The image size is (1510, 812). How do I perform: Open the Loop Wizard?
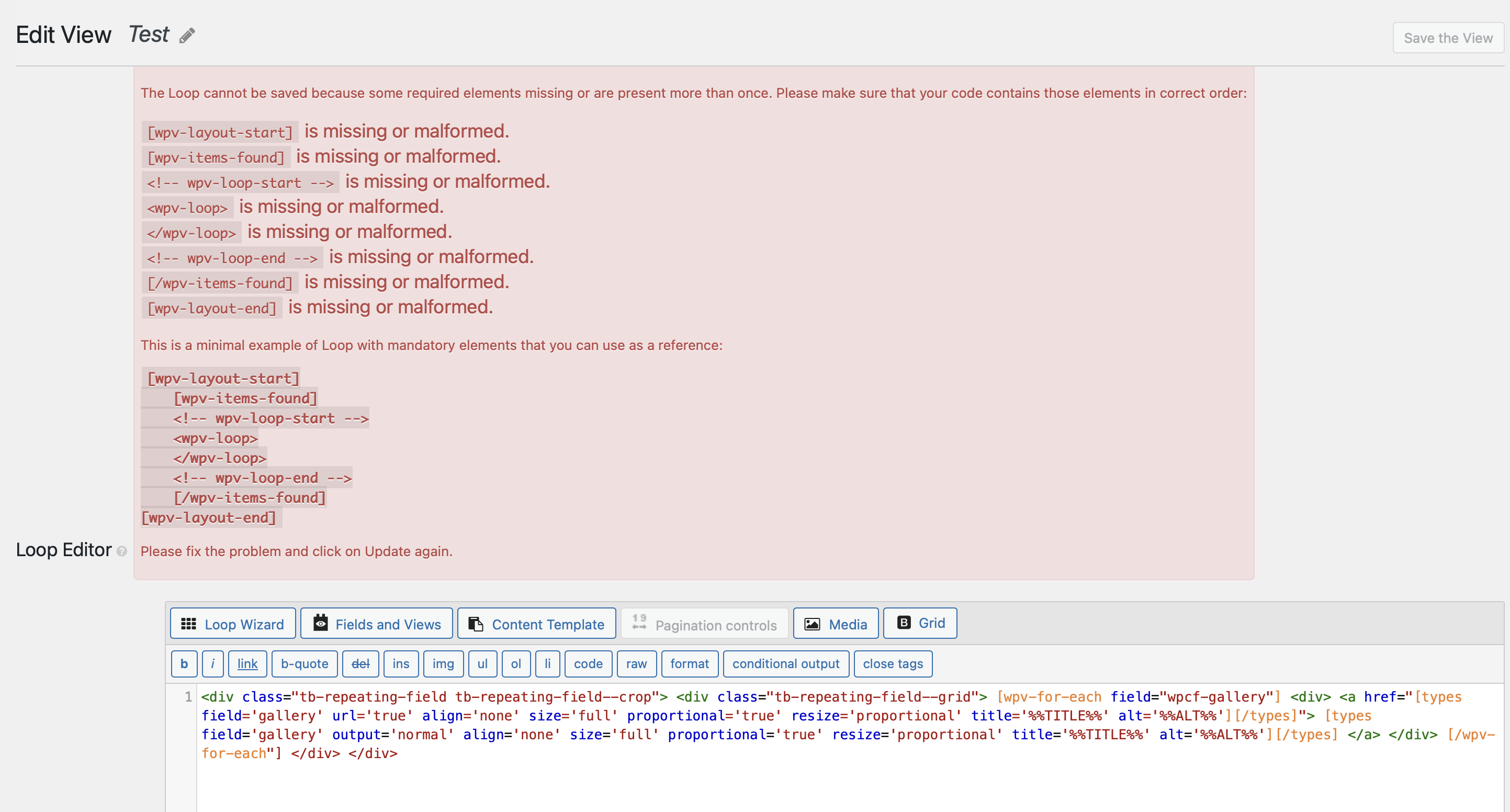coord(233,624)
